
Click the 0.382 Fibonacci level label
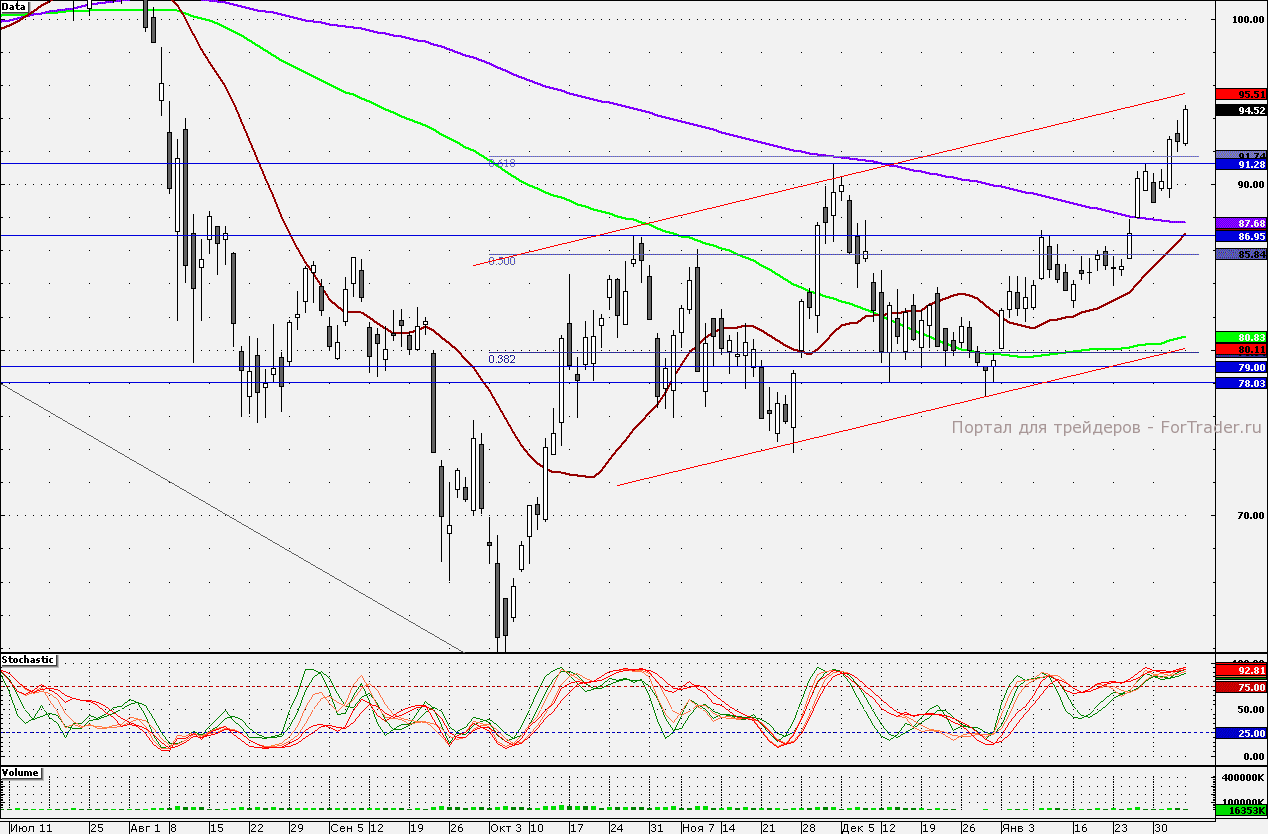[502, 358]
